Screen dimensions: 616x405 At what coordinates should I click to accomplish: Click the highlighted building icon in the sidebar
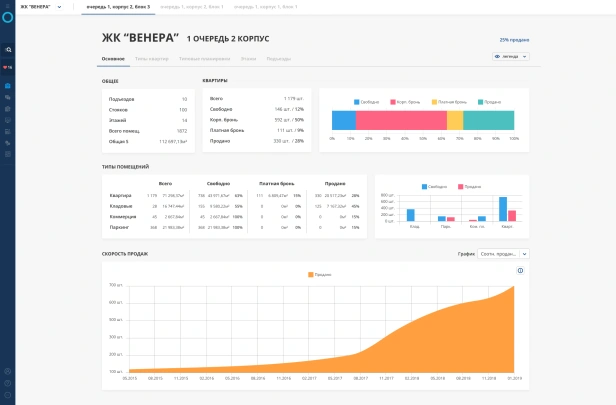point(7,85)
